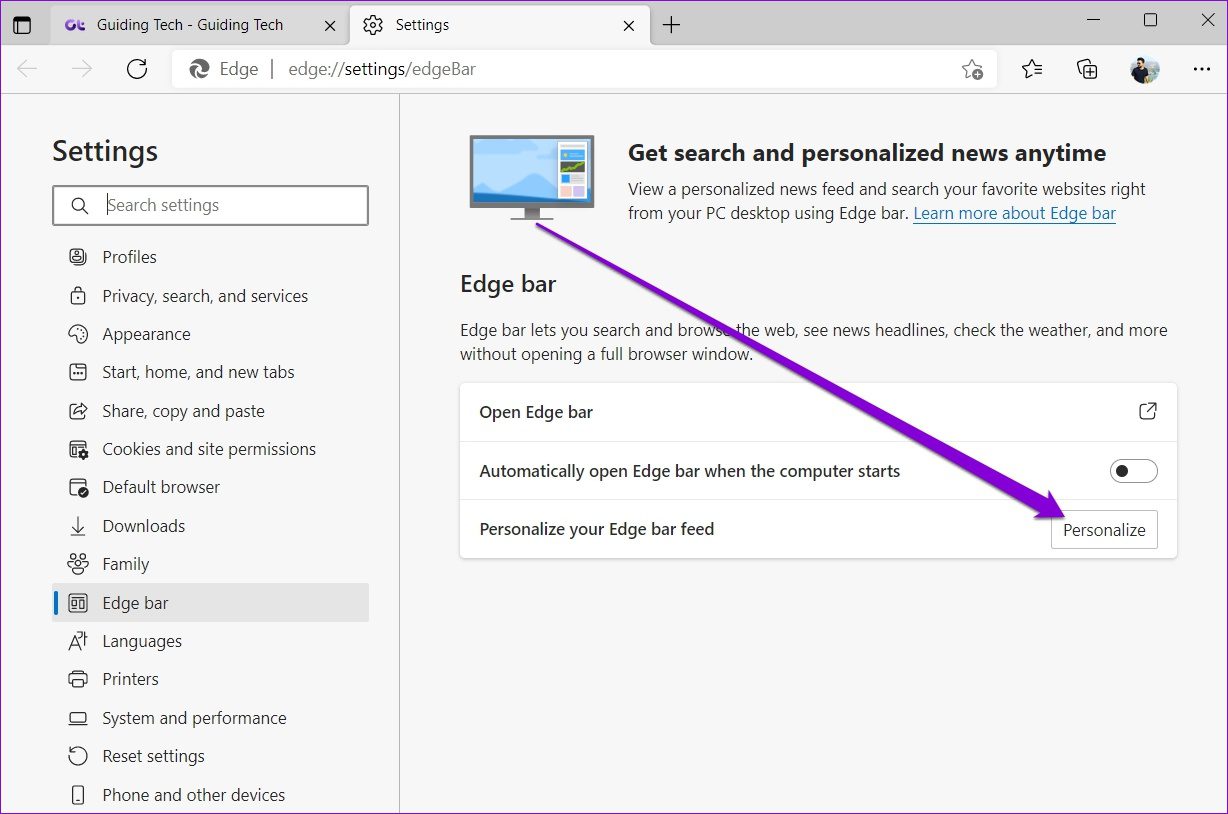The height and width of the screenshot is (814, 1228).
Task: Click the browser Back arrow
Action: pos(27,69)
